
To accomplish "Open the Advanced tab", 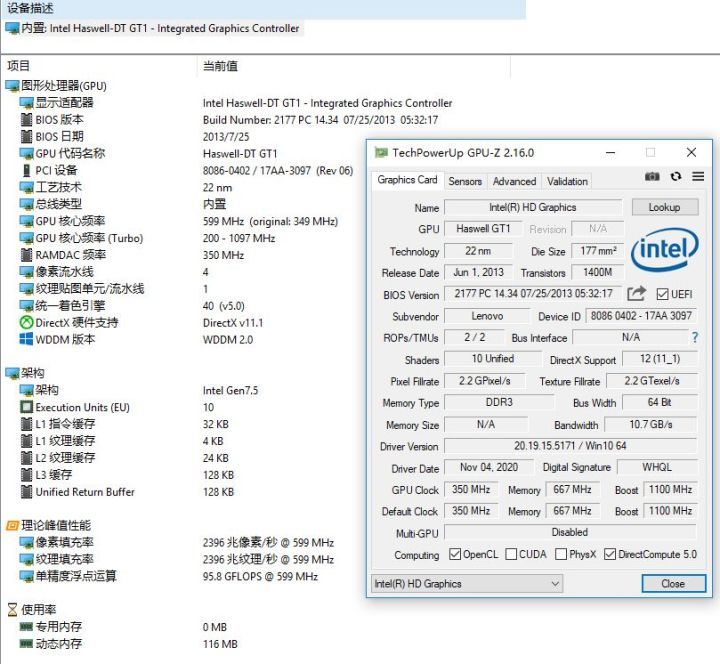I will pos(514,181).
